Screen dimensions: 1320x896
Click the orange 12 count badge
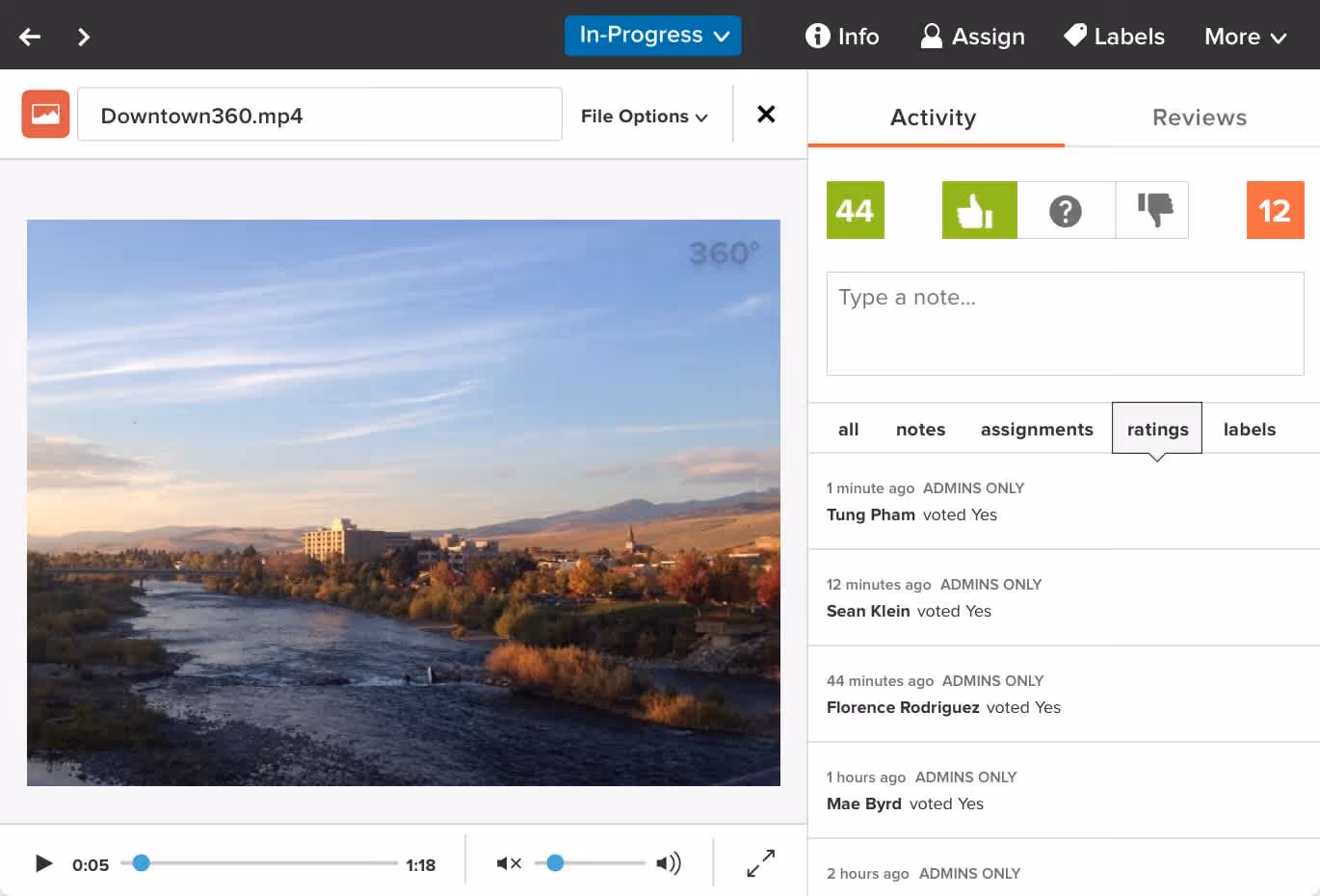click(x=1275, y=210)
